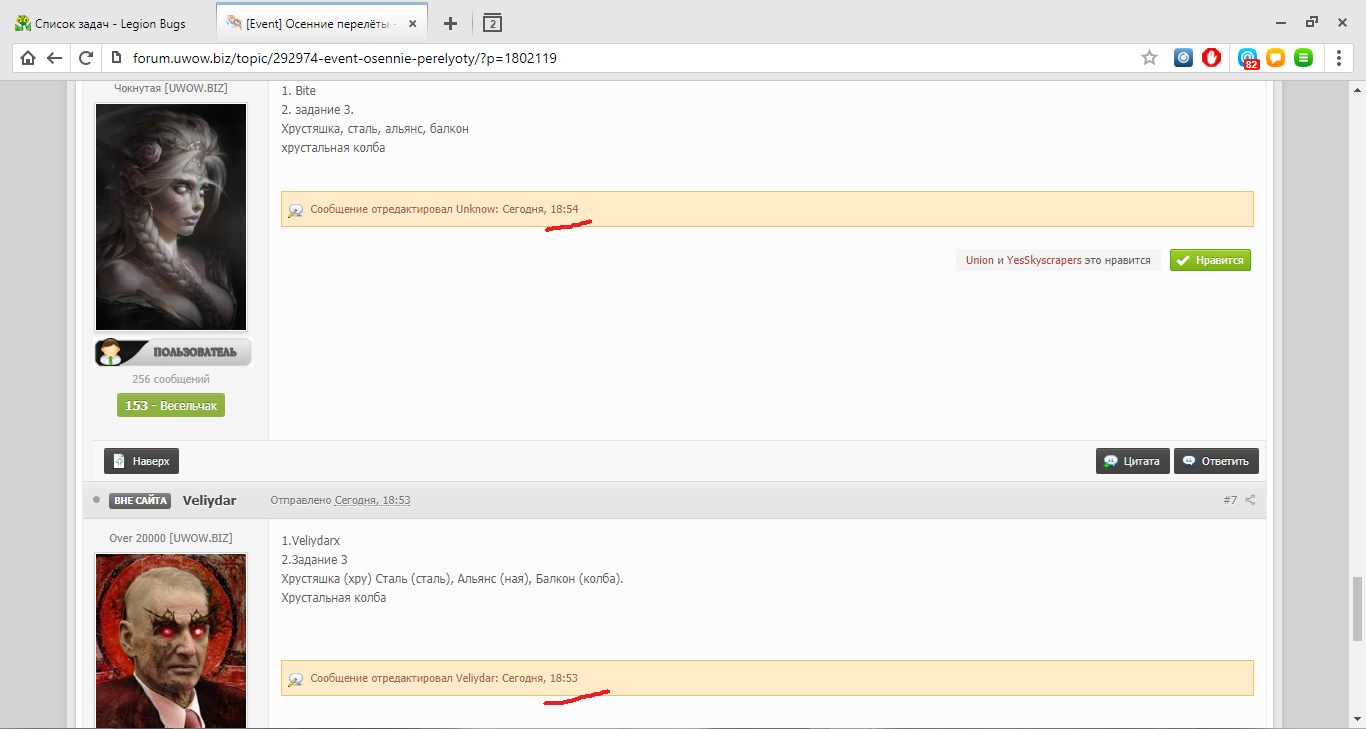Show the open tabs counter panel

pos(491,23)
